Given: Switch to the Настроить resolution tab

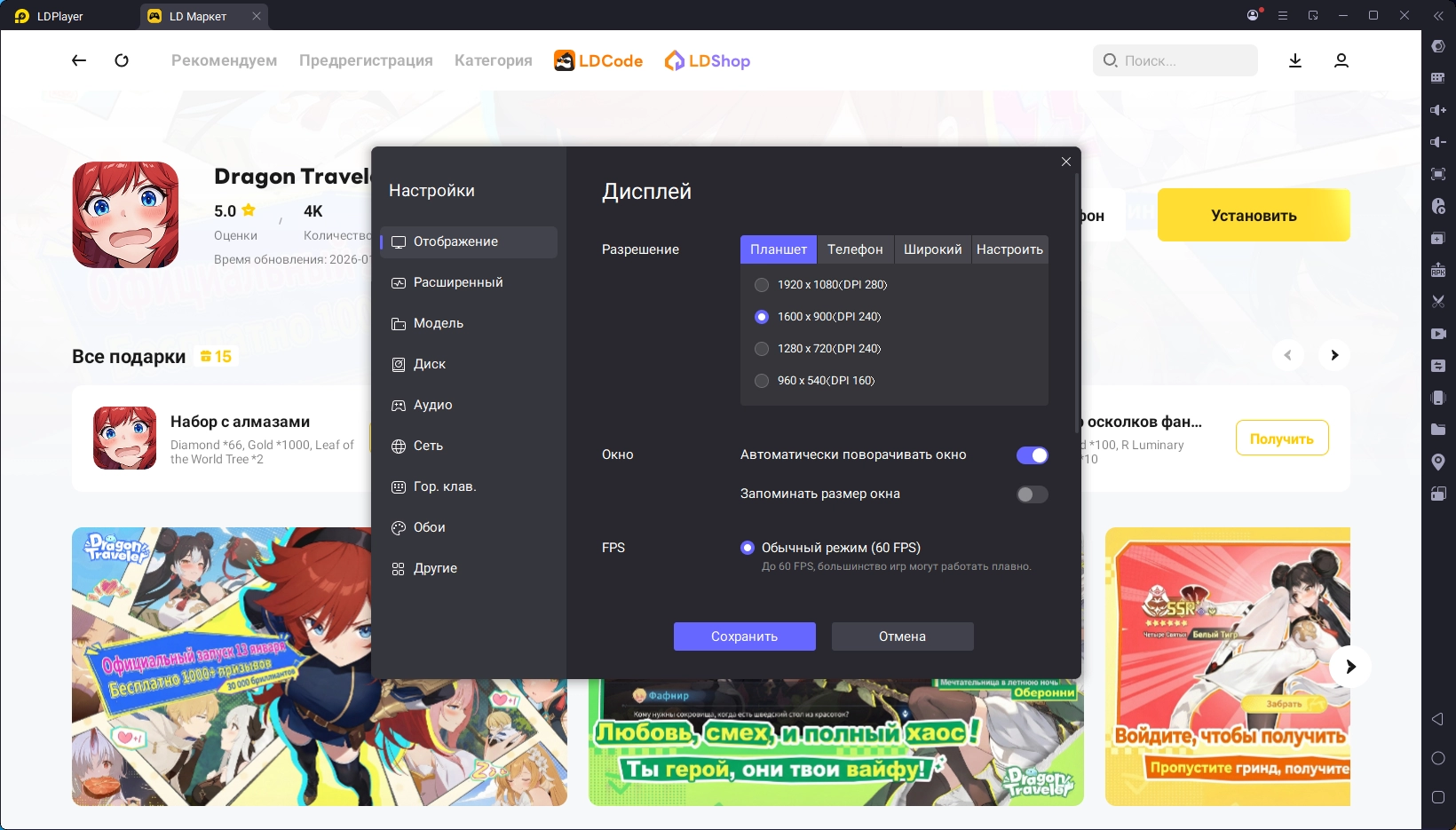Looking at the screenshot, I should (1009, 249).
